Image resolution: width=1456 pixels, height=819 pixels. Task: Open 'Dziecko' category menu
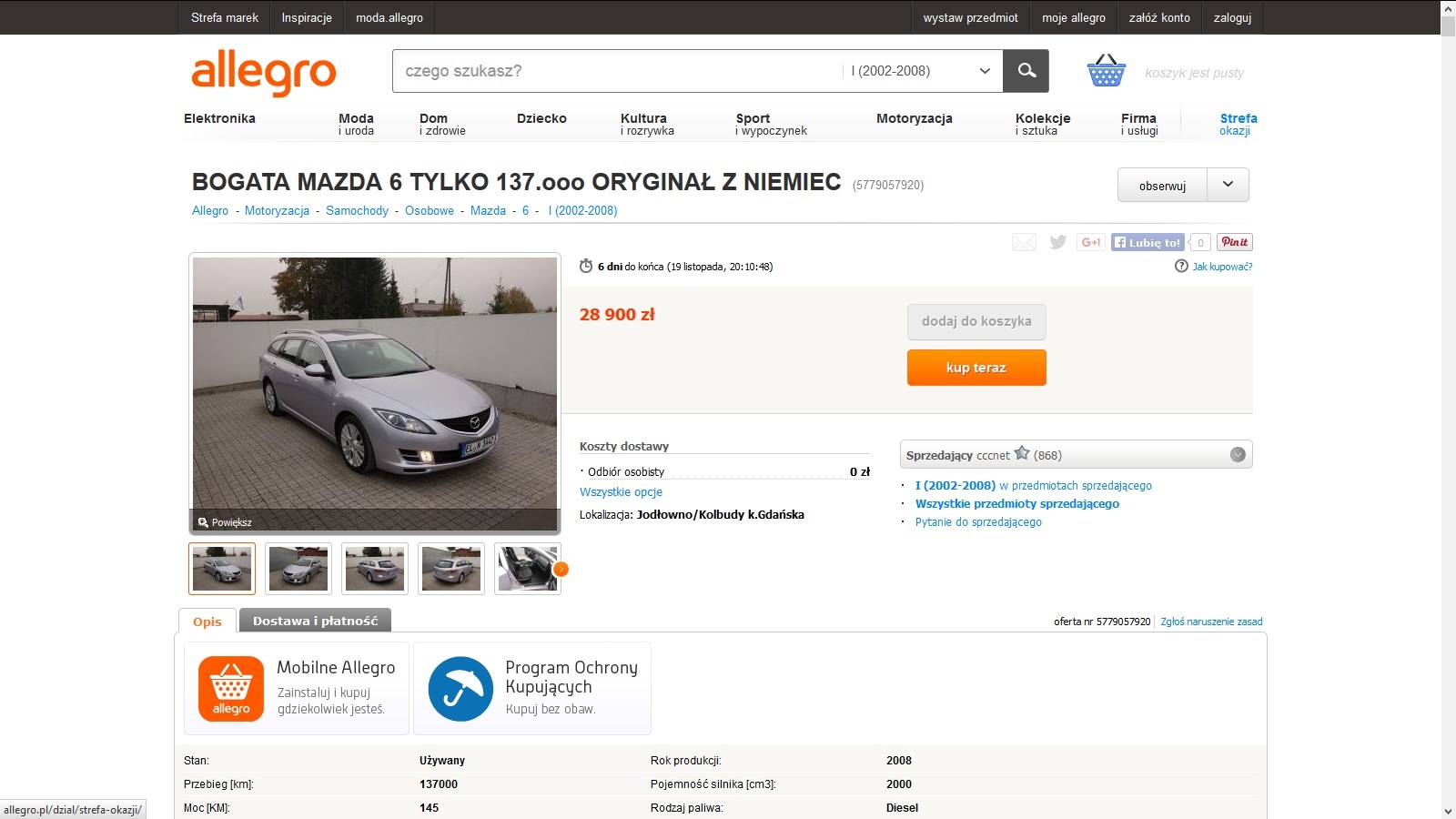pos(541,118)
